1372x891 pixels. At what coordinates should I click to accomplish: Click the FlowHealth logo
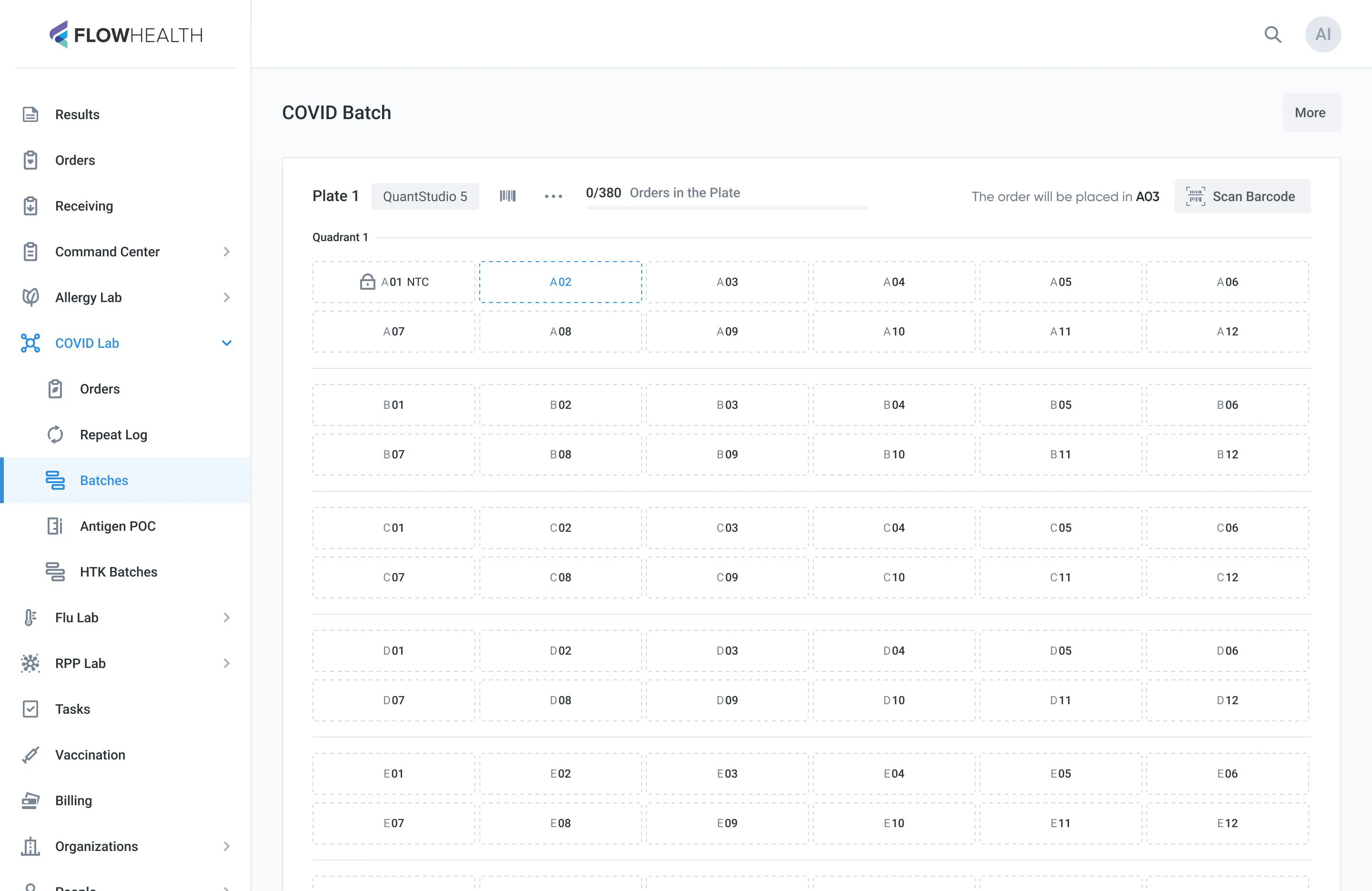coord(126,35)
